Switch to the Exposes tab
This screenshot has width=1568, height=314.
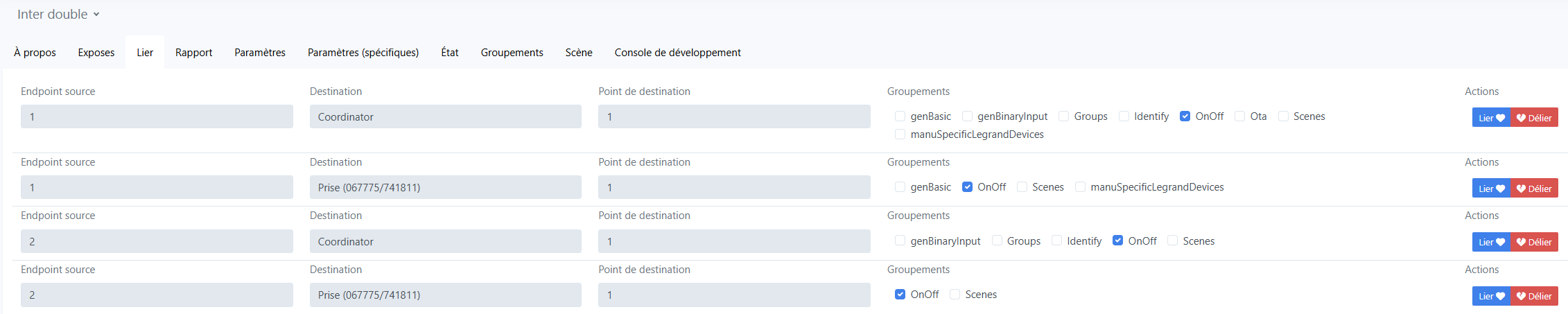pyautogui.click(x=96, y=53)
